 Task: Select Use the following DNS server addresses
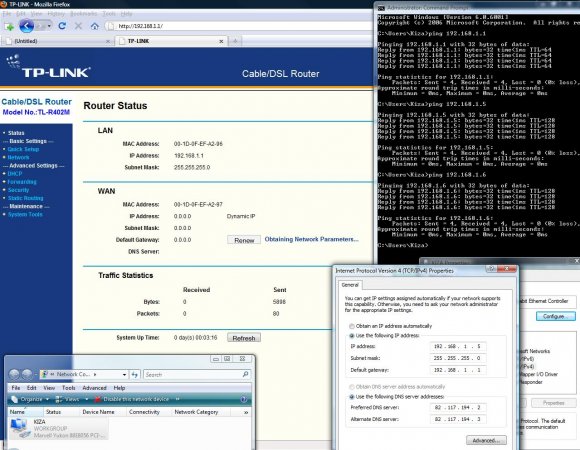coord(352,397)
